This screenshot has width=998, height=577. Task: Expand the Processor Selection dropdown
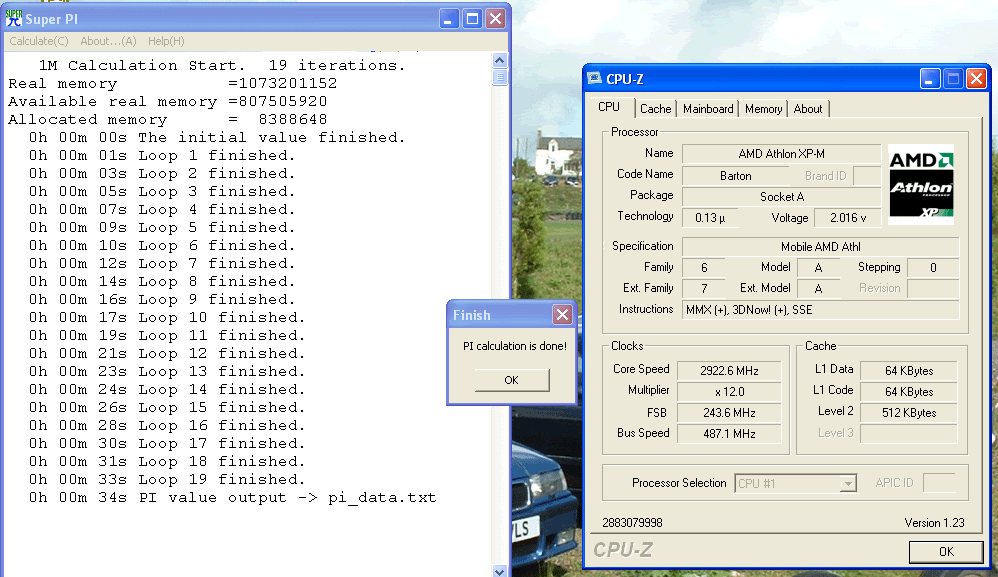[847, 484]
